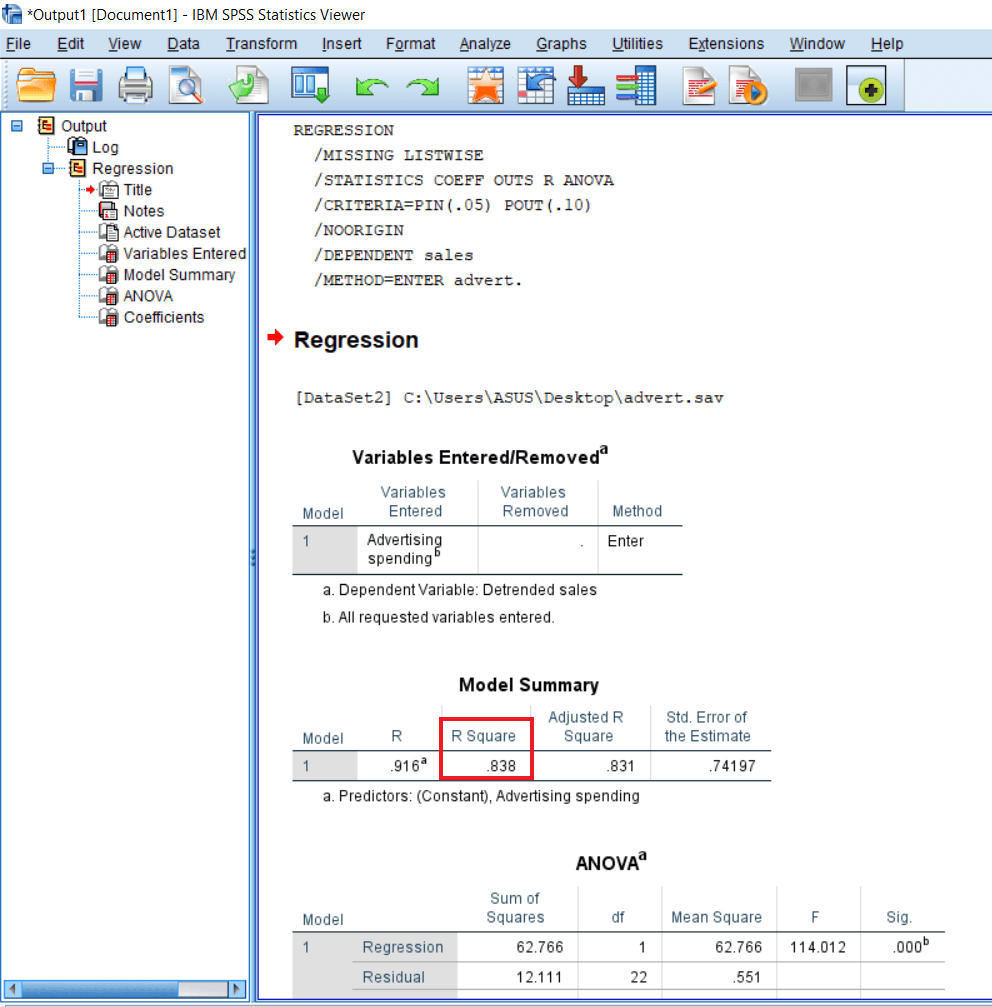Save output with the floppy disk icon
The height and width of the screenshot is (1007, 992).
pyautogui.click(x=86, y=85)
